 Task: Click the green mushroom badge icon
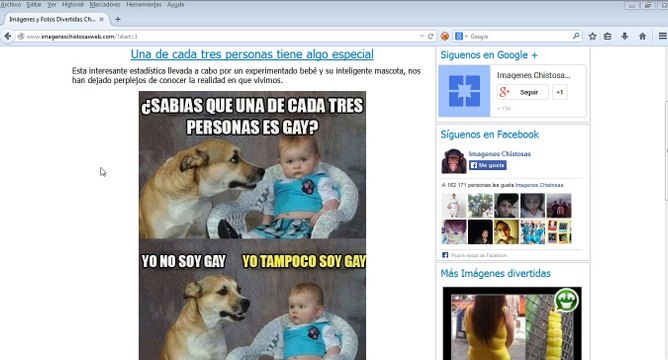coord(567,300)
